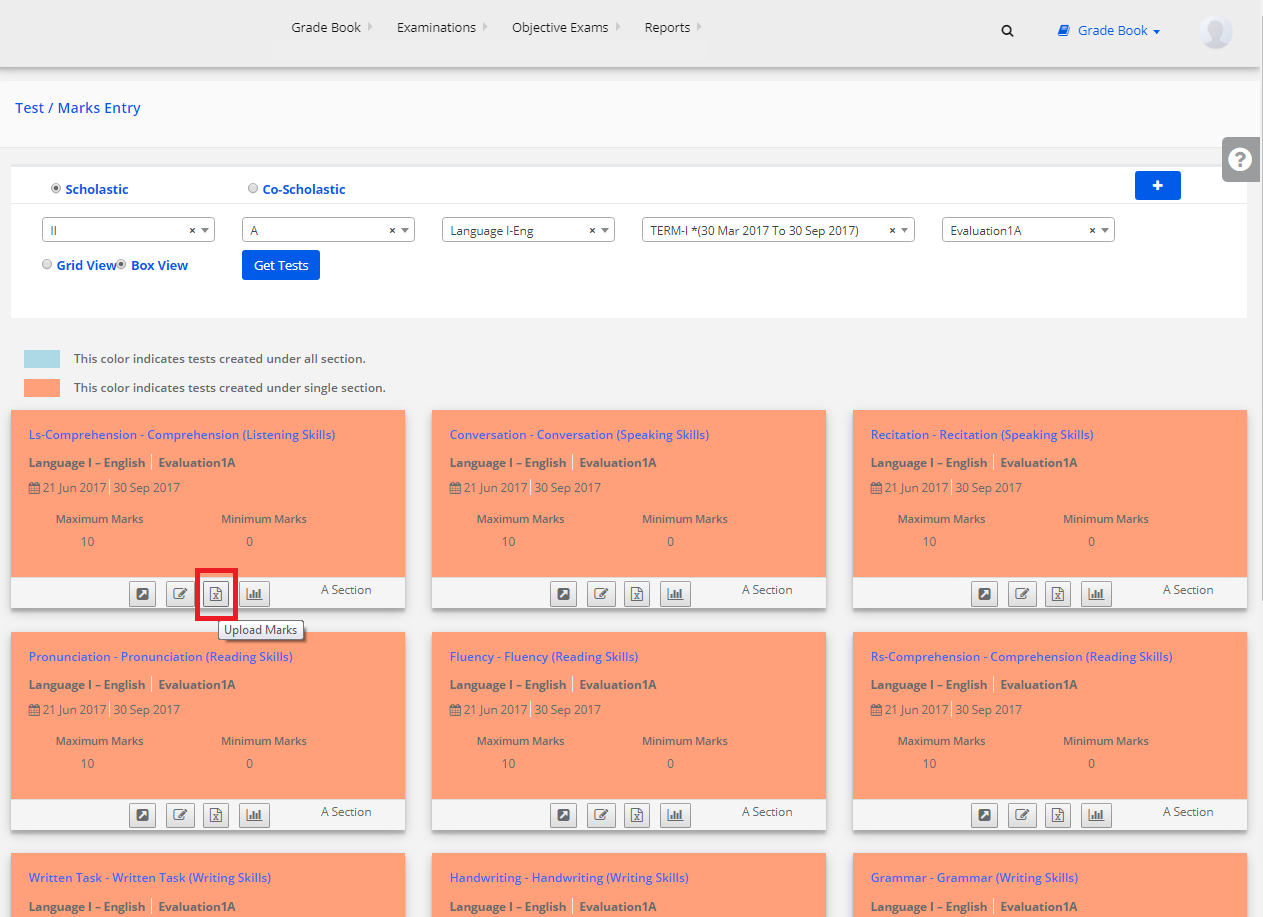Clear the Language I-Eng selection with x
1263x917 pixels.
coord(592,231)
